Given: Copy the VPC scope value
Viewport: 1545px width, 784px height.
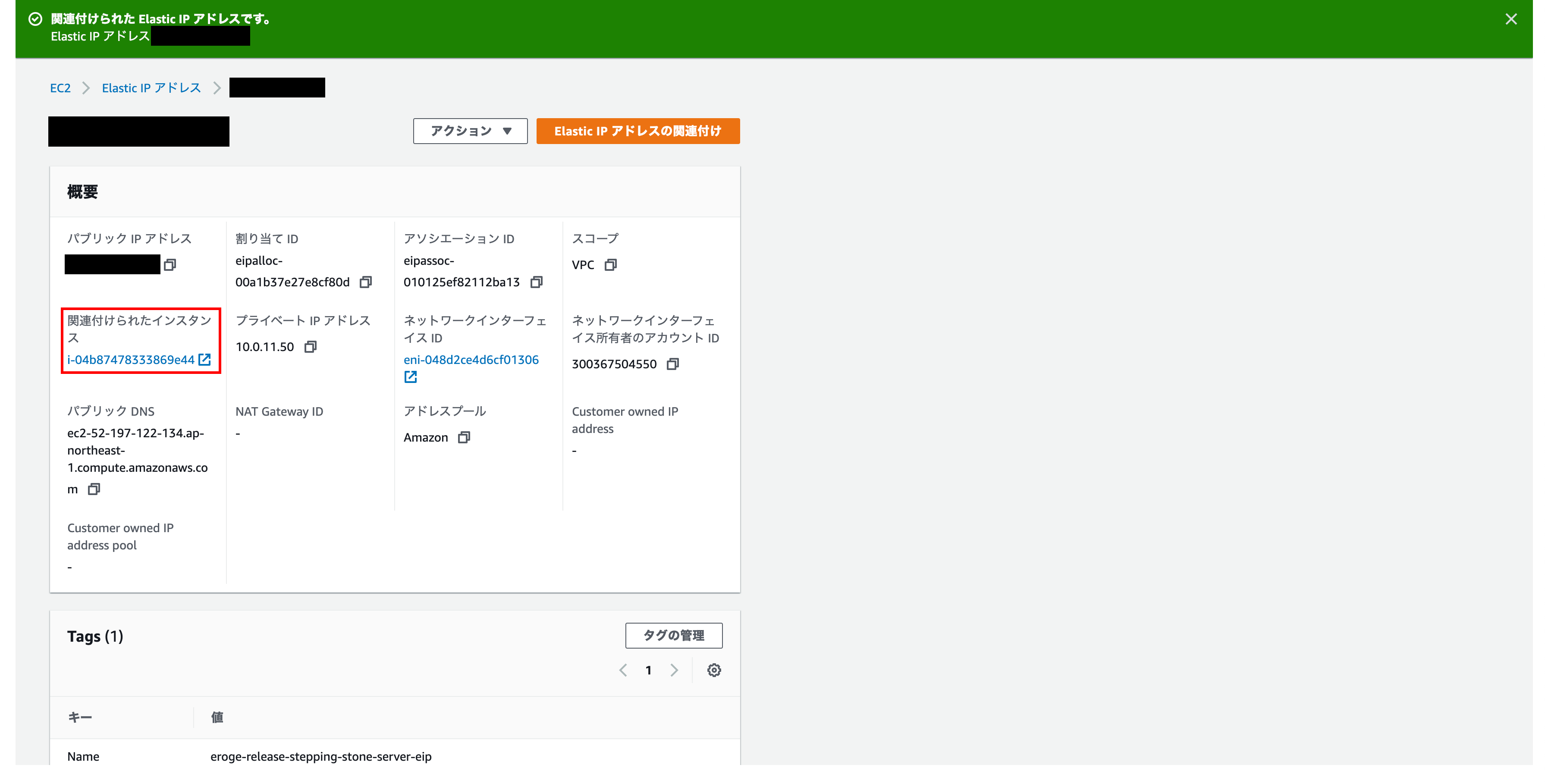Looking at the screenshot, I should click(610, 264).
